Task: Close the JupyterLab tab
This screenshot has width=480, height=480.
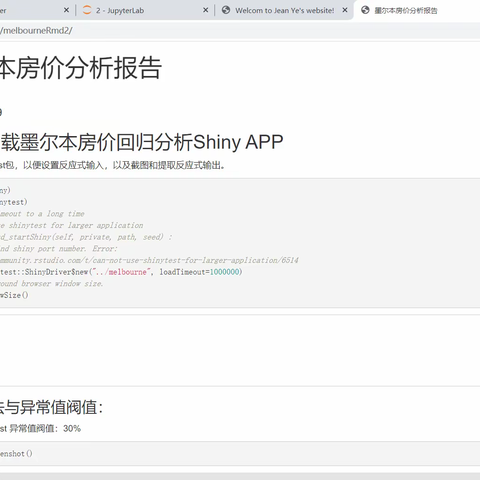Action: [206, 10]
